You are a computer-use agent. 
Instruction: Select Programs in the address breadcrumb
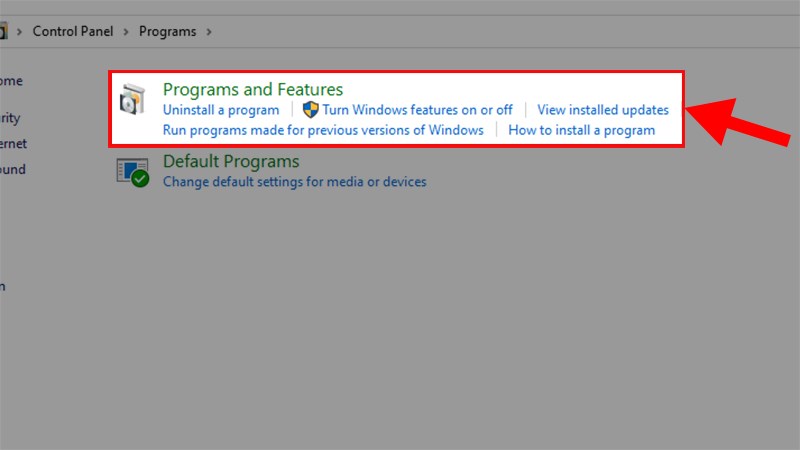coord(167,31)
